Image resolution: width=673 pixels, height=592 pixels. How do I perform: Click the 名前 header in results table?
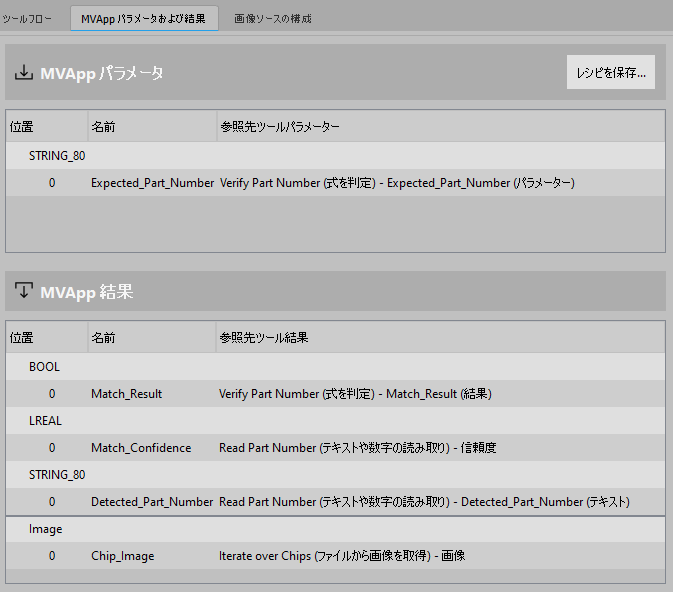click(x=103, y=338)
